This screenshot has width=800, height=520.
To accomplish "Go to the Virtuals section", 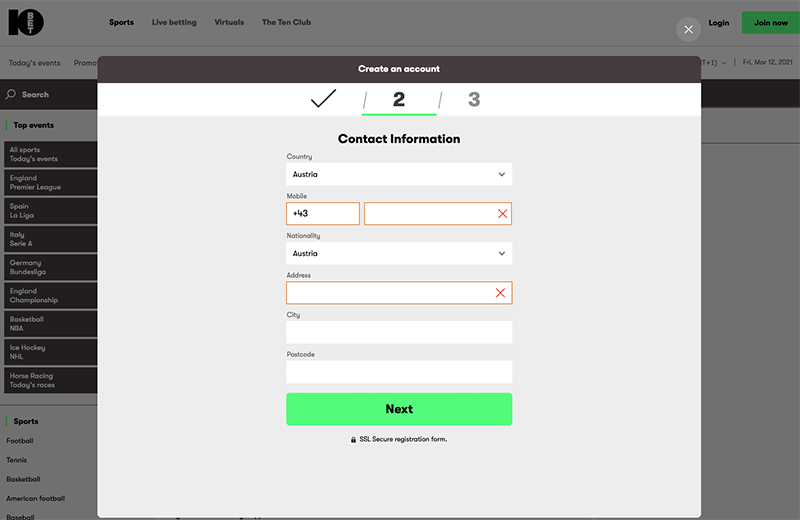I will pyautogui.click(x=229, y=22).
